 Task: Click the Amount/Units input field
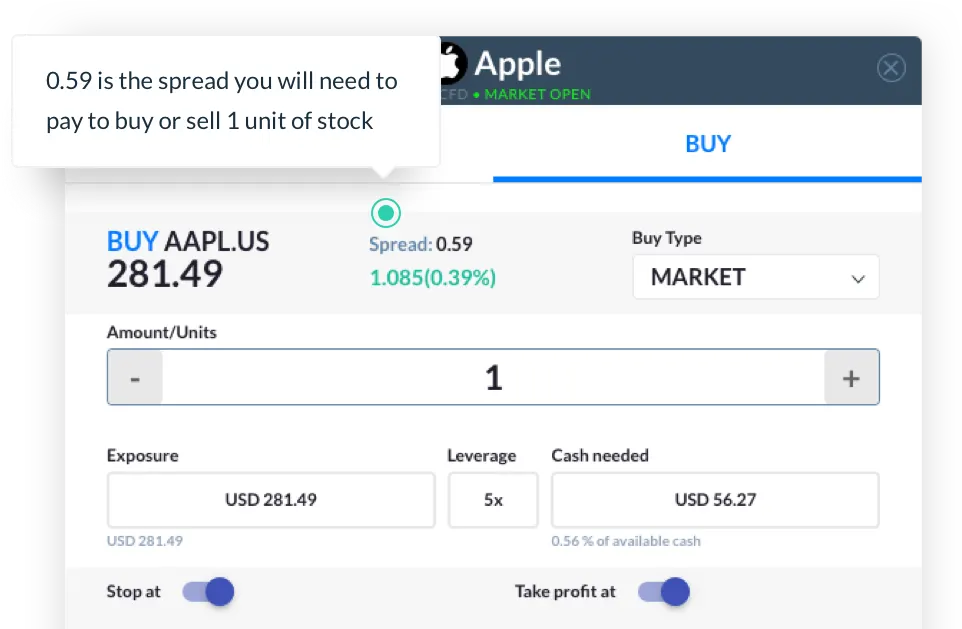[x=493, y=378]
